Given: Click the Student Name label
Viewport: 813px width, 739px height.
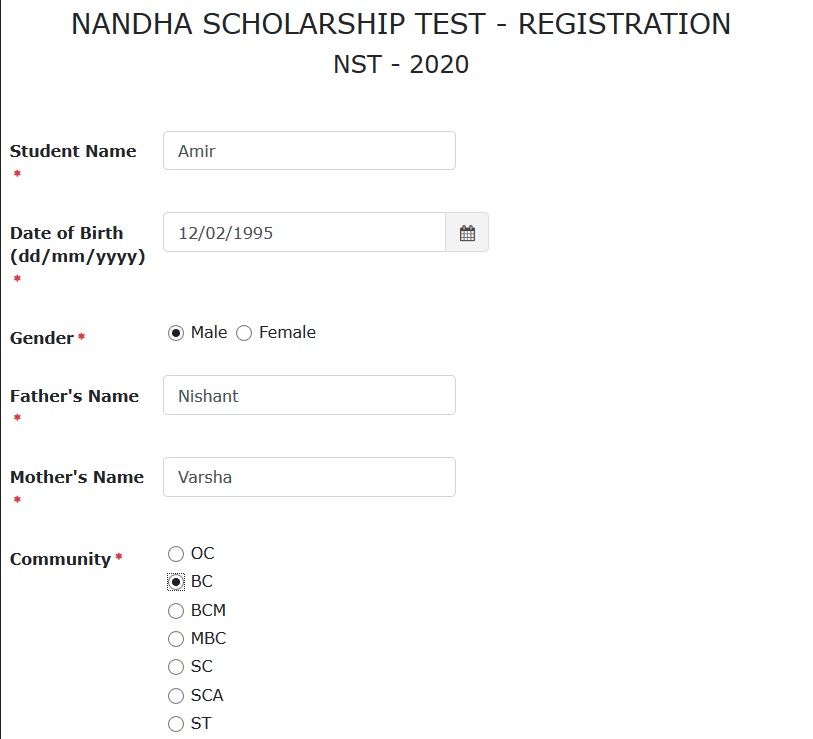Looking at the screenshot, I should [73, 151].
